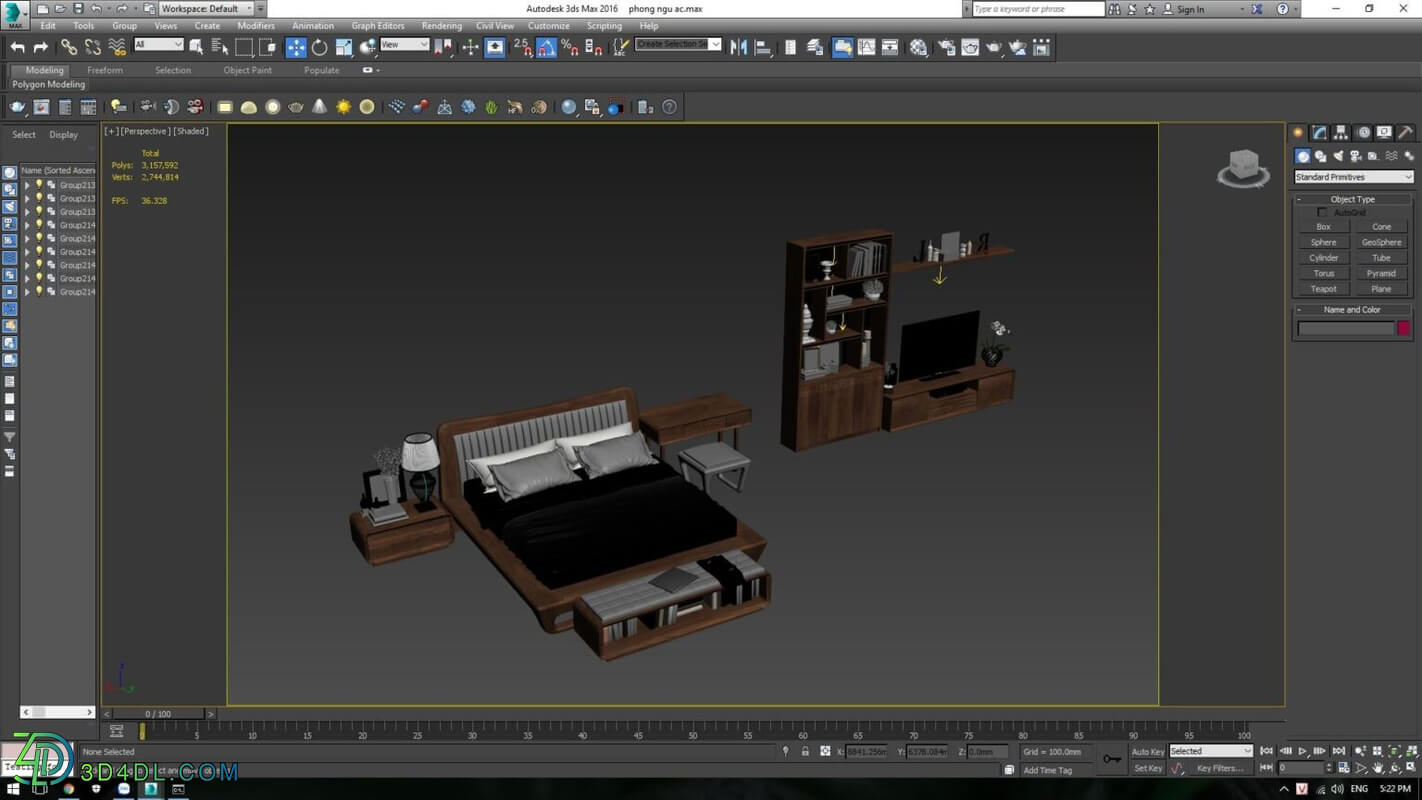Open the [Perspective] viewport label menu
The image size is (1422, 800).
pyautogui.click(x=145, y=131)
